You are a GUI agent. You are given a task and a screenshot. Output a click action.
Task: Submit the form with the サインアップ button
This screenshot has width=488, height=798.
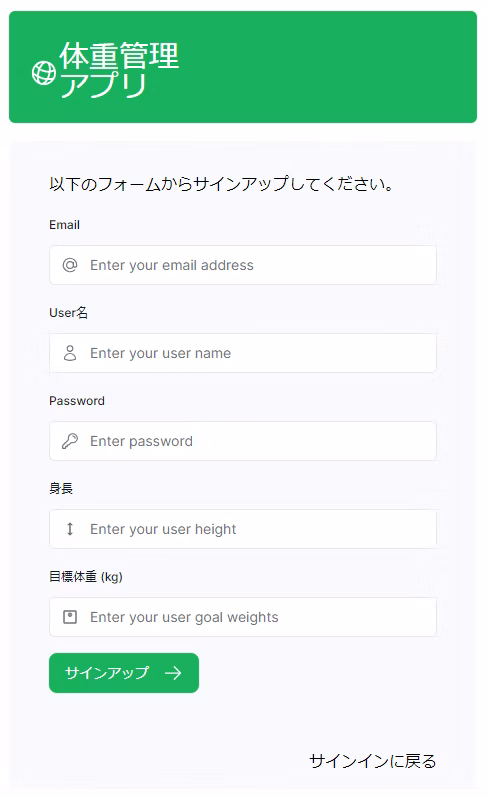click(x=124, y=673)
